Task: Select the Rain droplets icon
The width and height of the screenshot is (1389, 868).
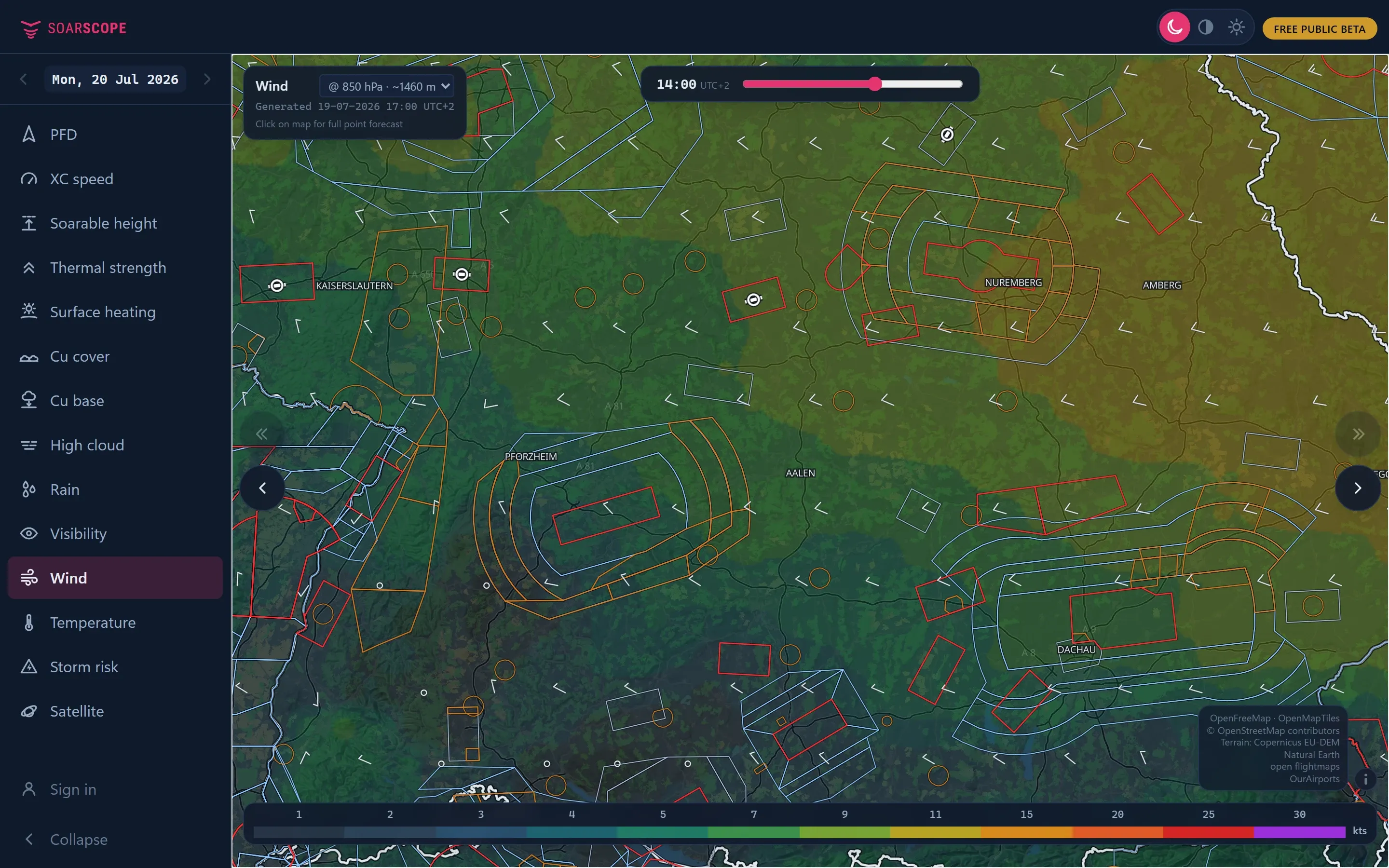Action: pyautogui.click(x=29, y=489)
